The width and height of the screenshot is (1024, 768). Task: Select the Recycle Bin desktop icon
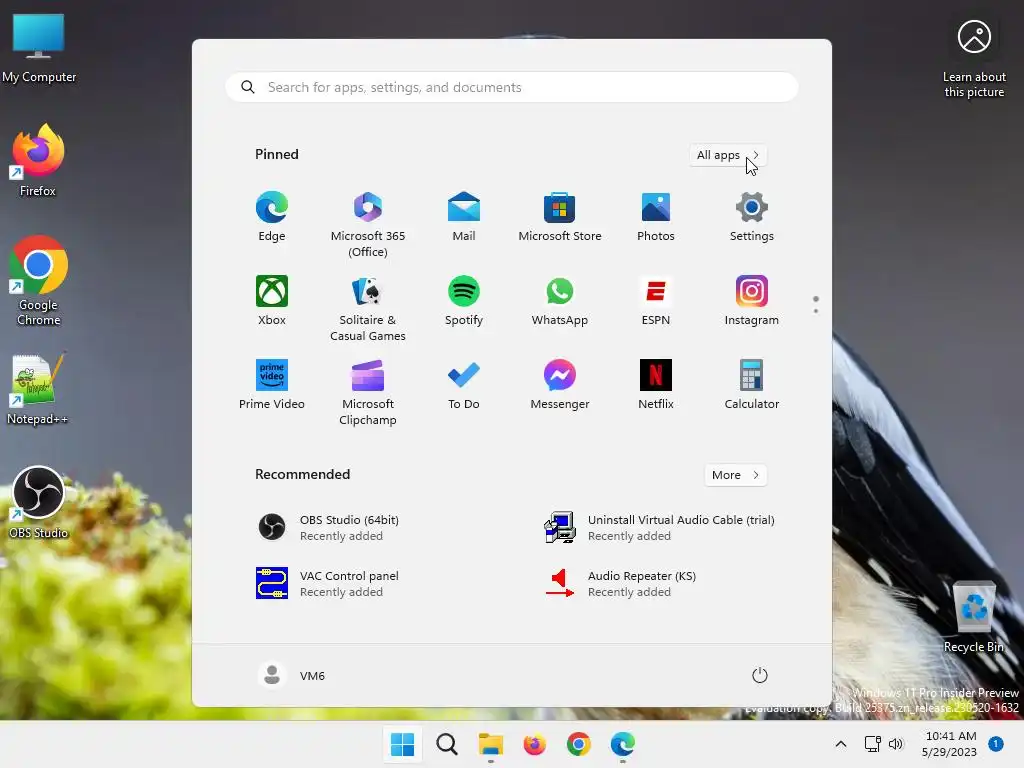[974, 617]
